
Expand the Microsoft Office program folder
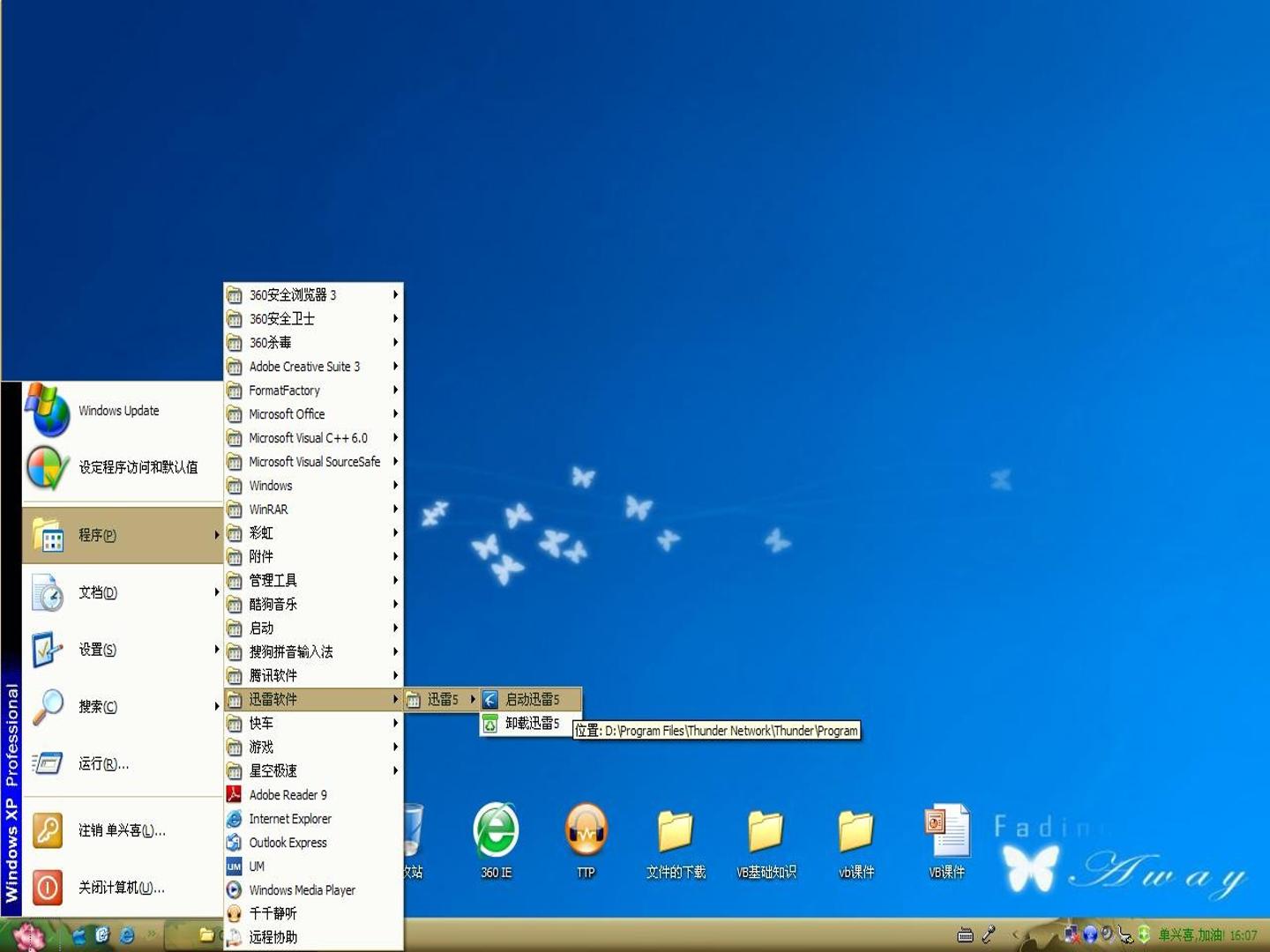click(313, 413)
